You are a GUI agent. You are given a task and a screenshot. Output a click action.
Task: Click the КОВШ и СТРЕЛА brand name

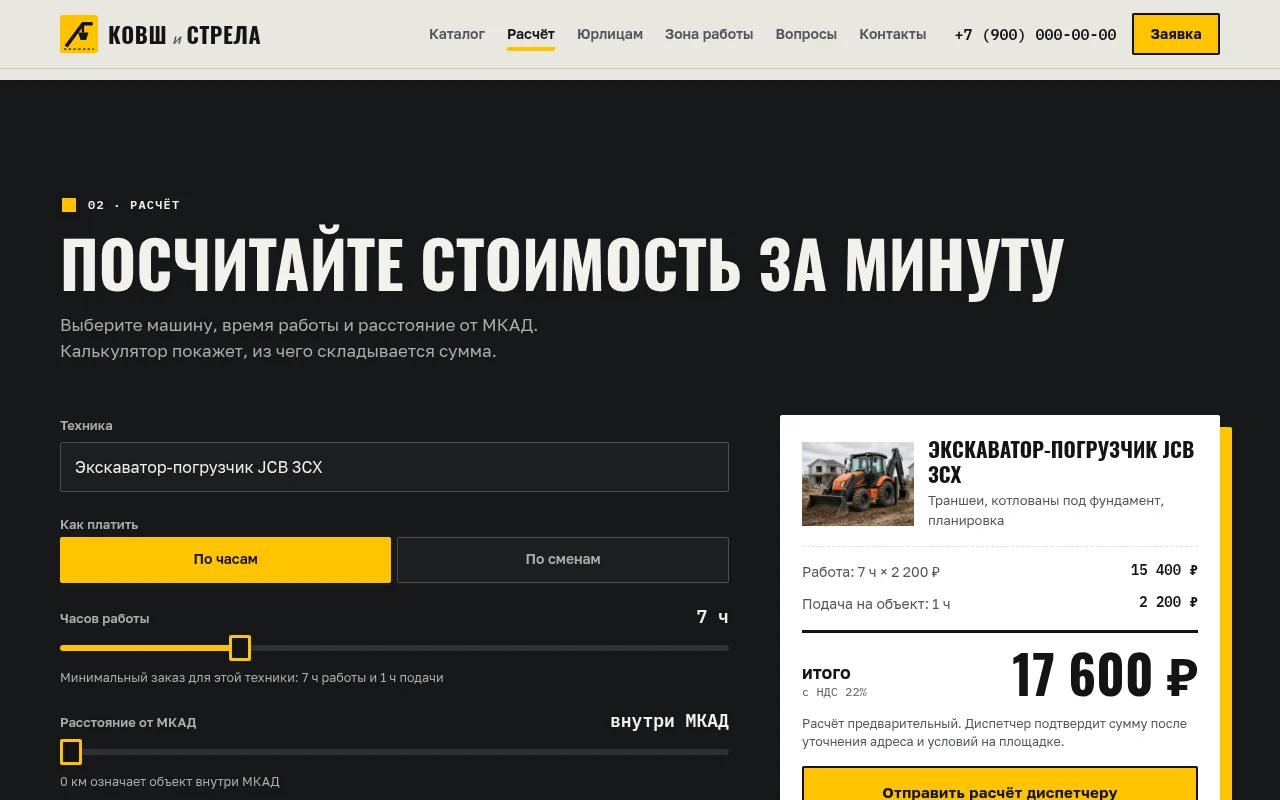pyautogui.click(x=184, y=36)
